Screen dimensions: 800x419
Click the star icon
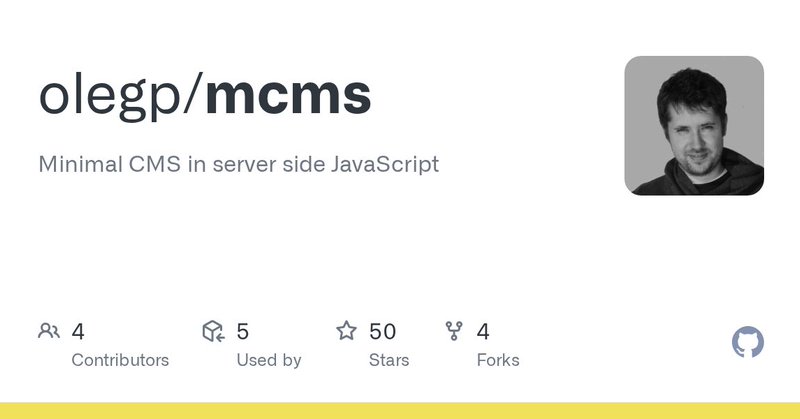coord(346,331)
